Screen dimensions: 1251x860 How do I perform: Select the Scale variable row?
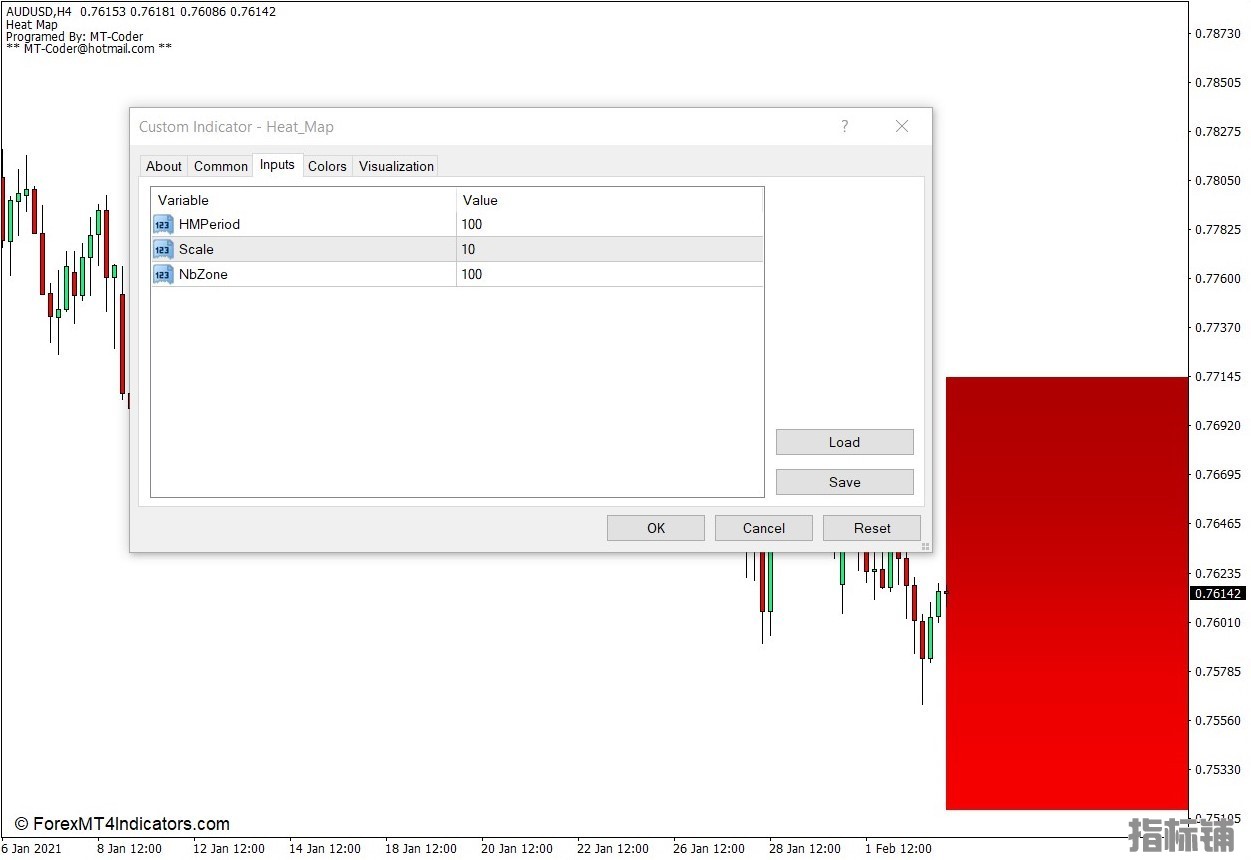(x=457, y=249)
